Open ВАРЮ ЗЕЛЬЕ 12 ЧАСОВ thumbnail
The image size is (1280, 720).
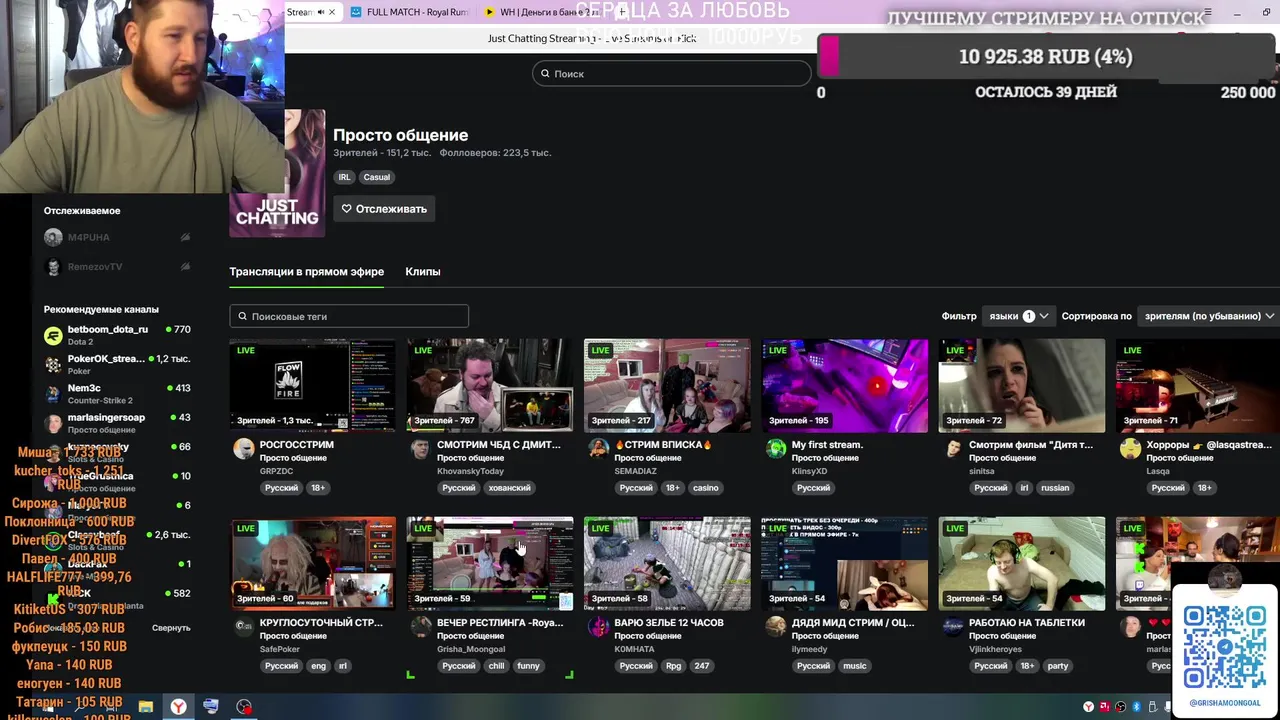667,563
